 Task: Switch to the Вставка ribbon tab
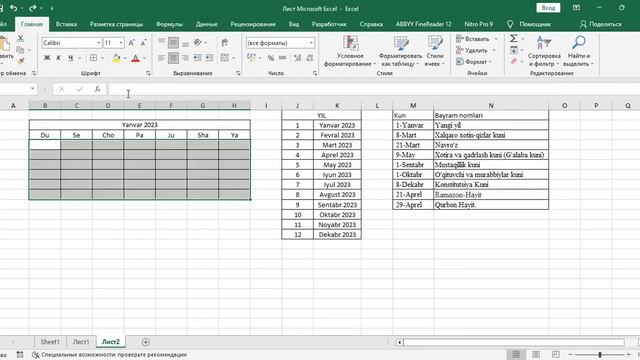(x=66, y=24)
